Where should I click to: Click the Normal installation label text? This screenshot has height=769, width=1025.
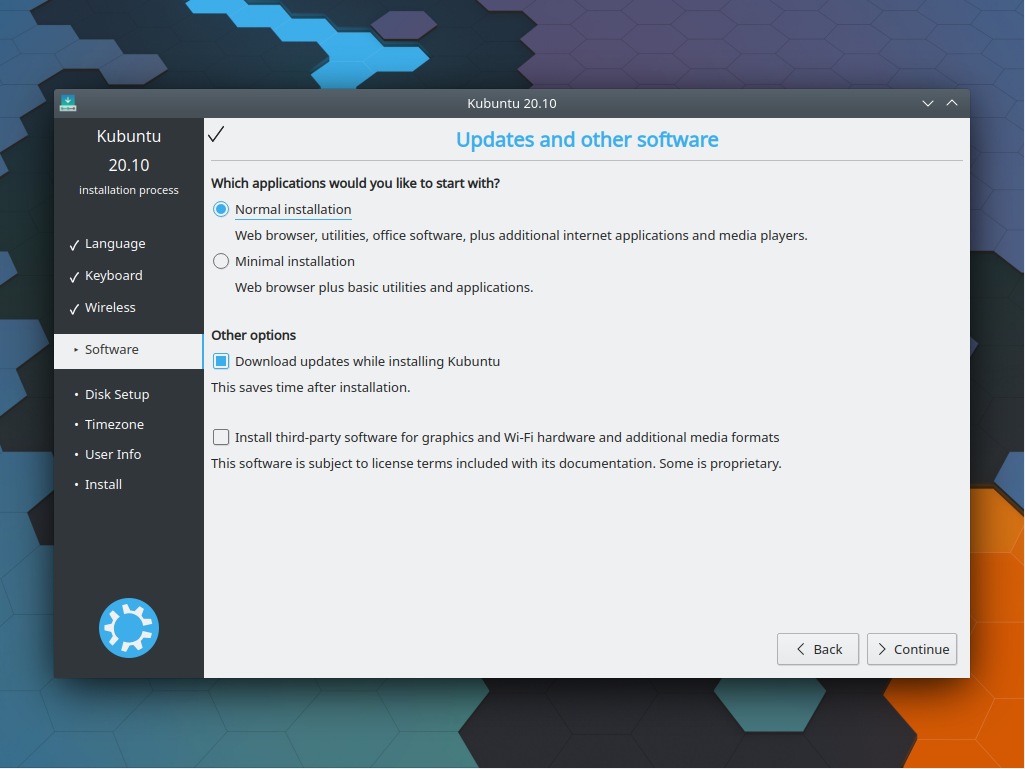coord(293,209)
